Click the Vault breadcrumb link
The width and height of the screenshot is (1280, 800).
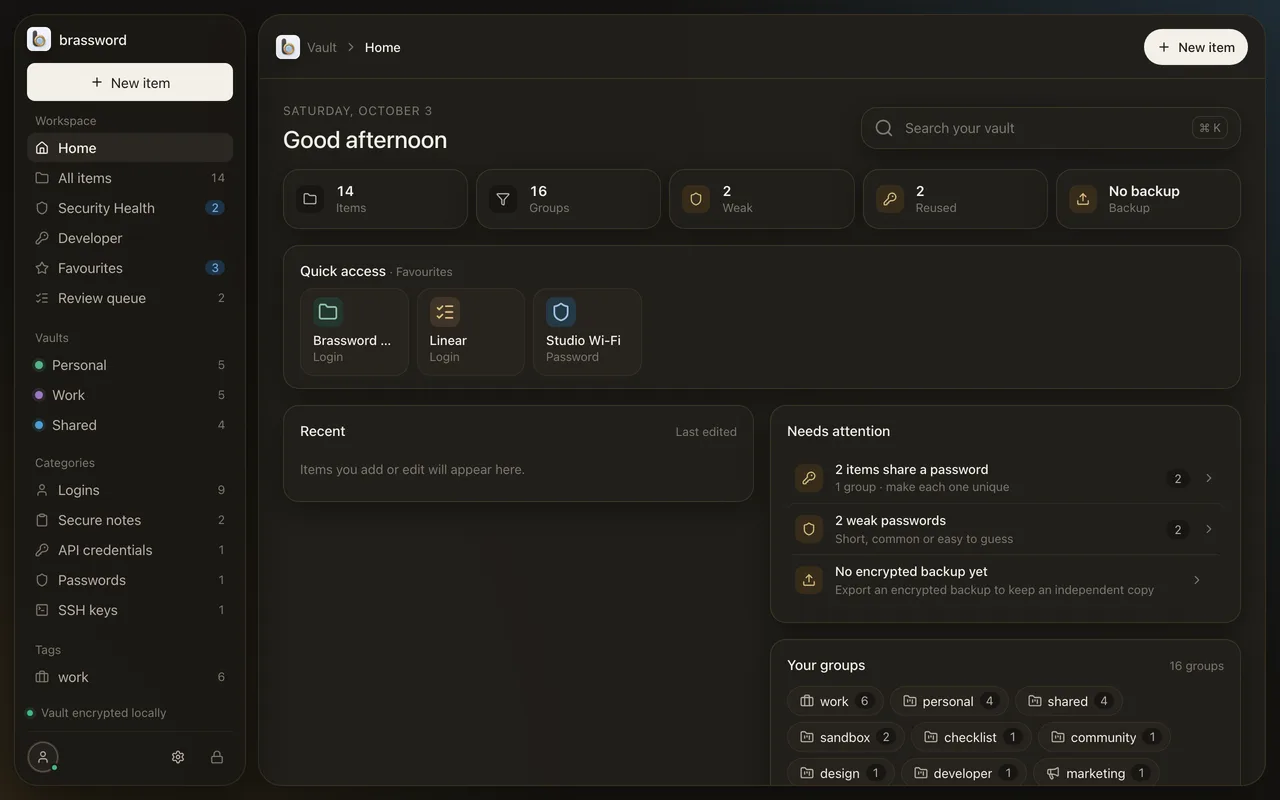click(x=322, y=47)
